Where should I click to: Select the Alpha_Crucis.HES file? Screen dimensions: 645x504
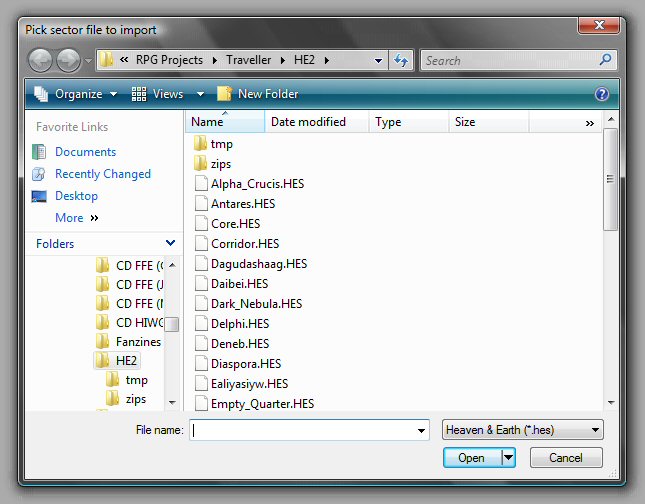point(257,184)
